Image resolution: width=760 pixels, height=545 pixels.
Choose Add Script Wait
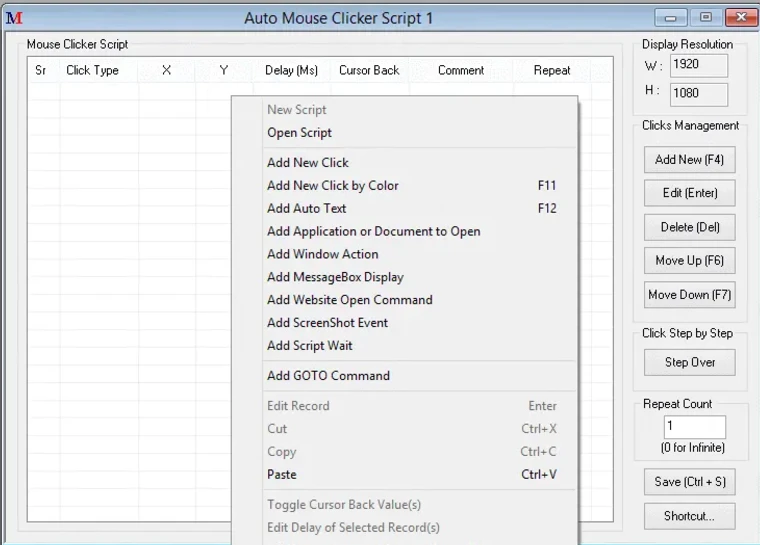point(310,346)
